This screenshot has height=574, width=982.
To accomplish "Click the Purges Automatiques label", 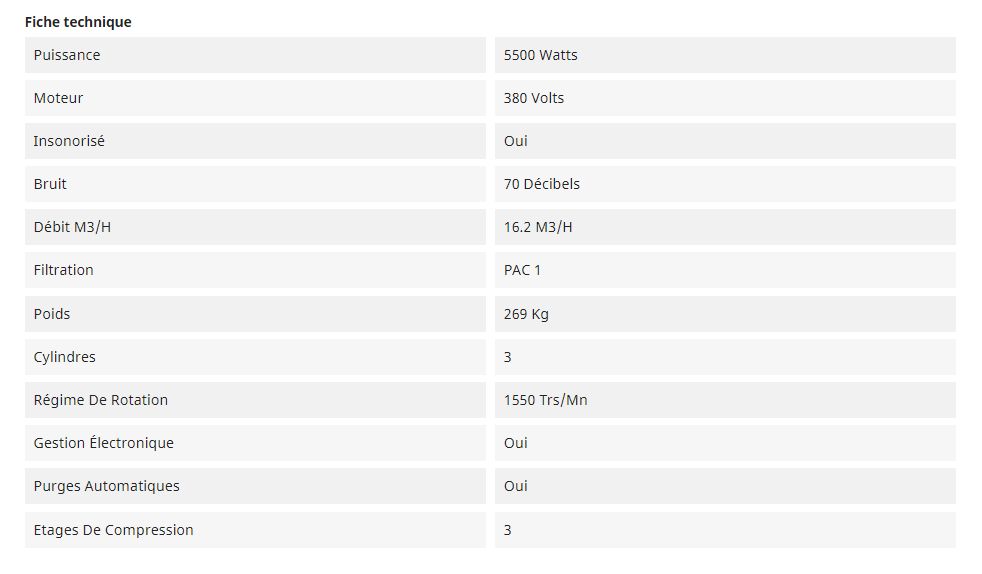I will tap(107, 486).
